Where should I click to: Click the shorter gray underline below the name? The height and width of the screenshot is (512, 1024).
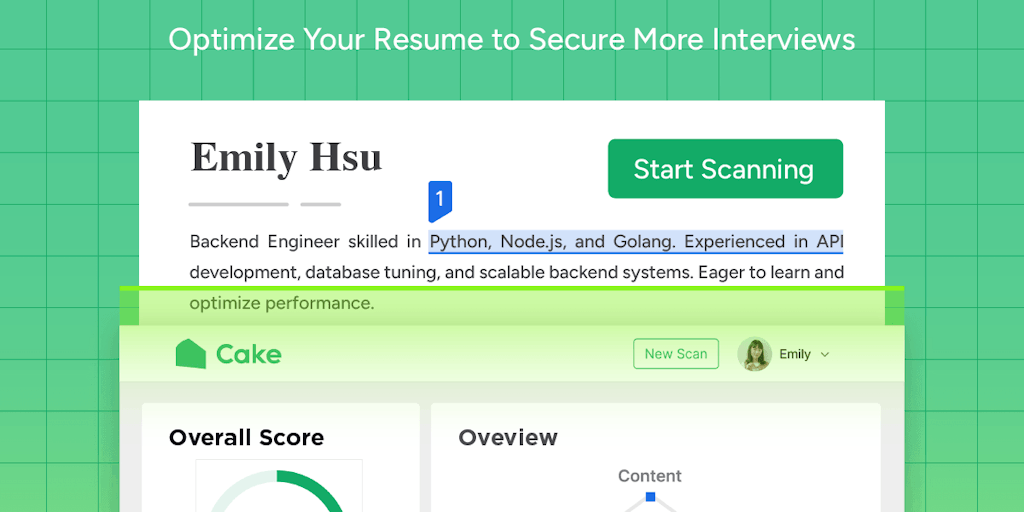click(320, 204)
